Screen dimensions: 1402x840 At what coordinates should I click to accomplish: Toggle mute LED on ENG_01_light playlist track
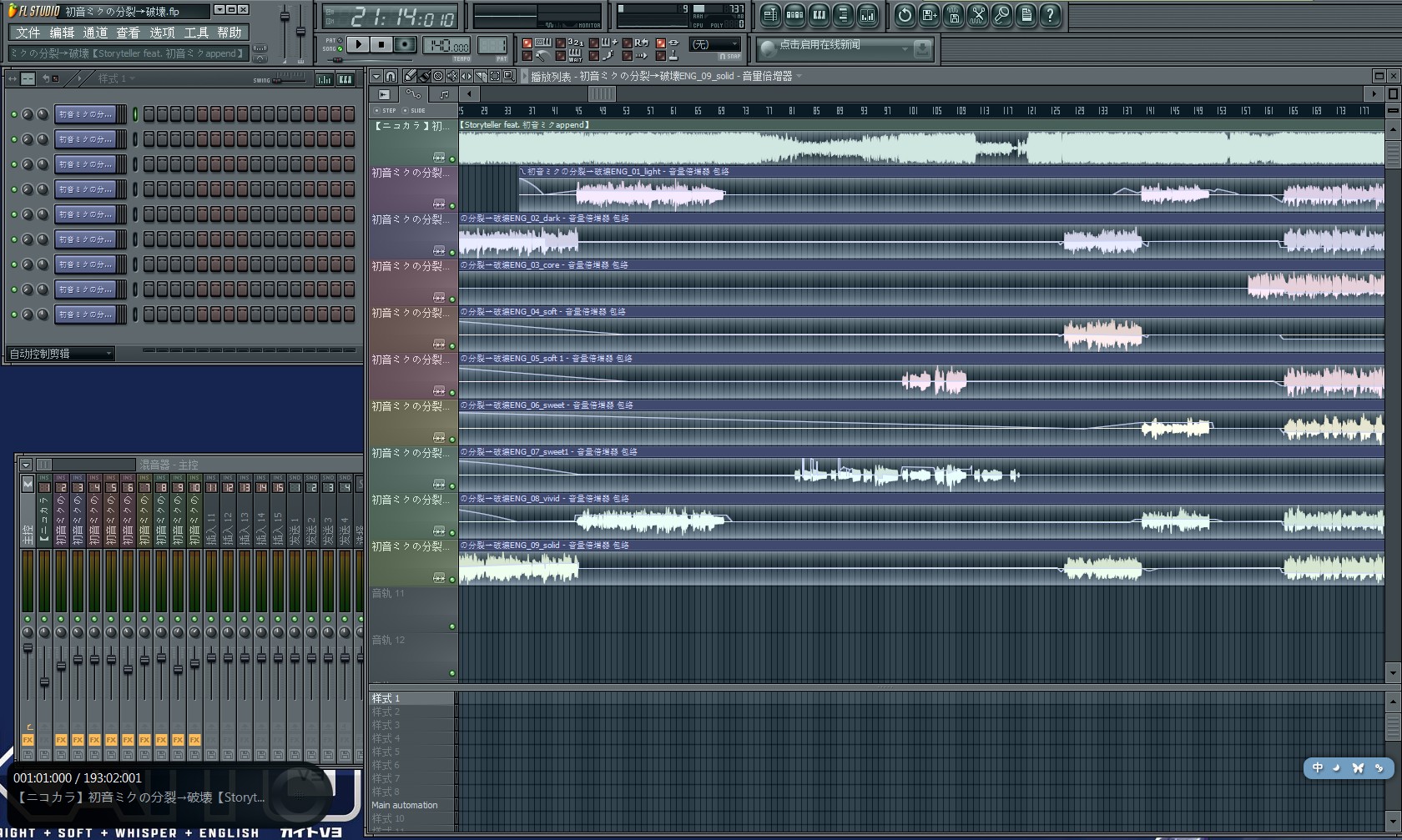pos(452,205)
